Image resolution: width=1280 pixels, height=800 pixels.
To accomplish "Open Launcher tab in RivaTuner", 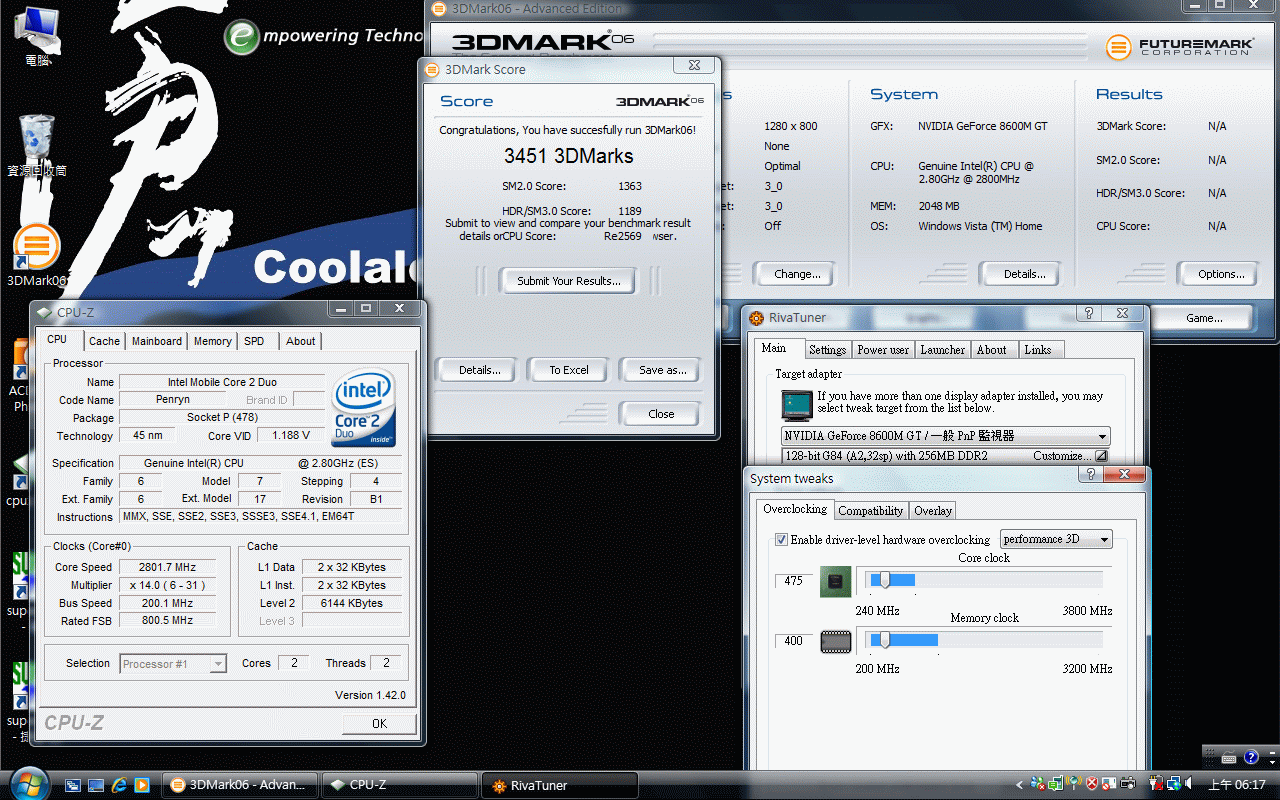I will click(942, 350).
